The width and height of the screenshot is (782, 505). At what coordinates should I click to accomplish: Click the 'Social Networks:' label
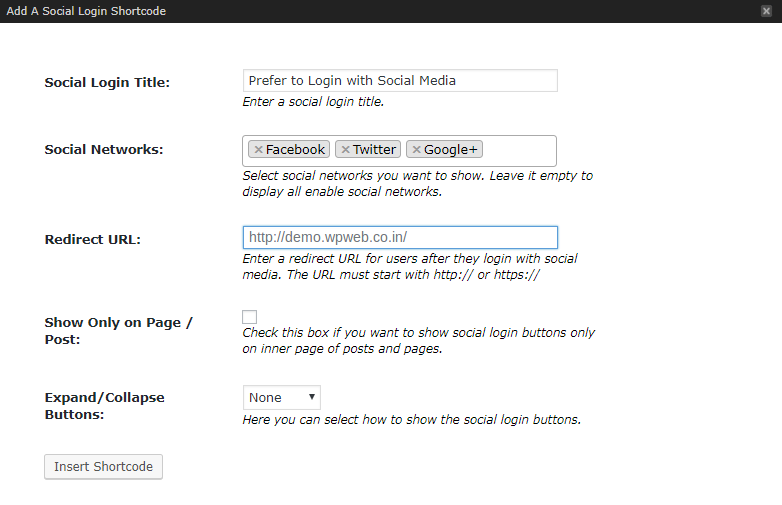point(104,150)
